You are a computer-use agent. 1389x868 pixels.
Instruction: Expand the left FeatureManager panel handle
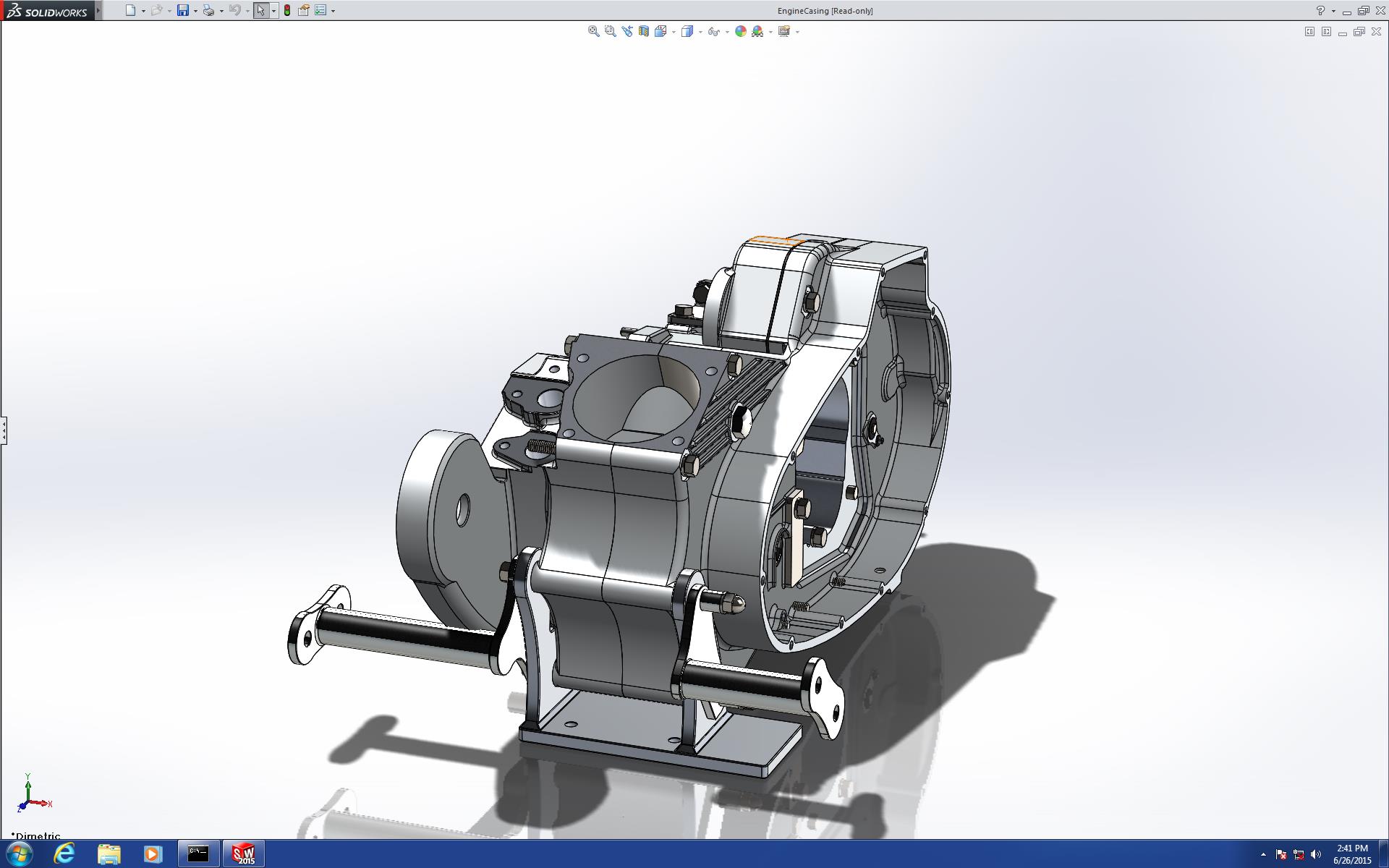click(4, 430)
